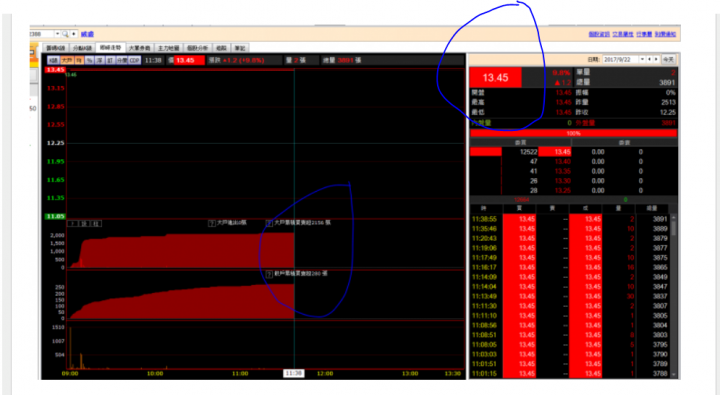Toggle the CDP toolbar button
The height and width of the screenshot is (395, 720).
point(134,60)
